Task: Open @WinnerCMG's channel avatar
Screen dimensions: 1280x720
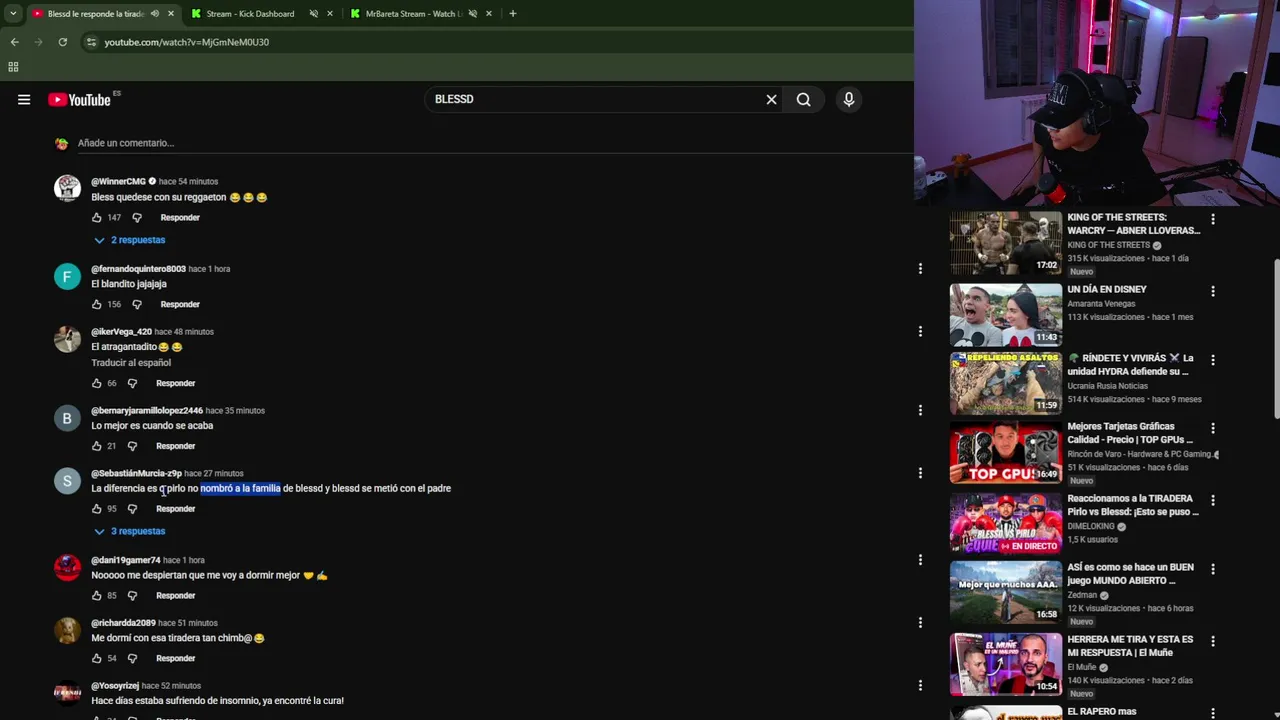Action: pyautogui.click(x=67, y=188)
